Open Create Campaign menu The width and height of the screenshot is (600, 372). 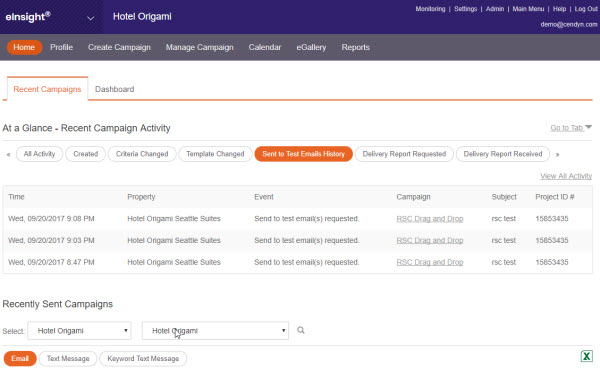119,47
